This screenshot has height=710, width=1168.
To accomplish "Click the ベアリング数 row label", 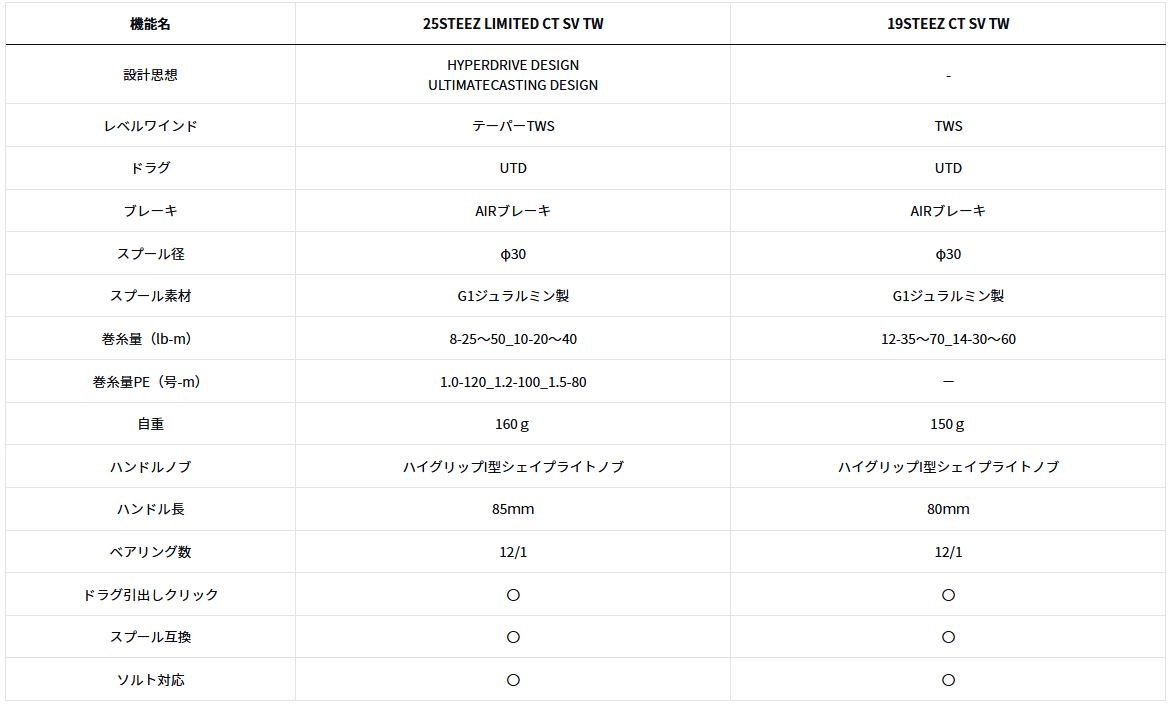I will 150,552.
